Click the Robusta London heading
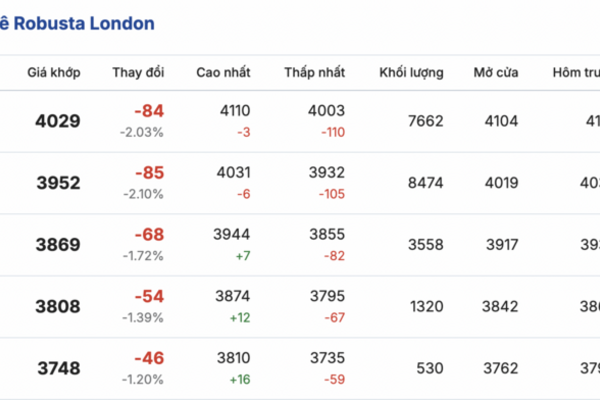 pyautogui.click(x=77, y=22)
